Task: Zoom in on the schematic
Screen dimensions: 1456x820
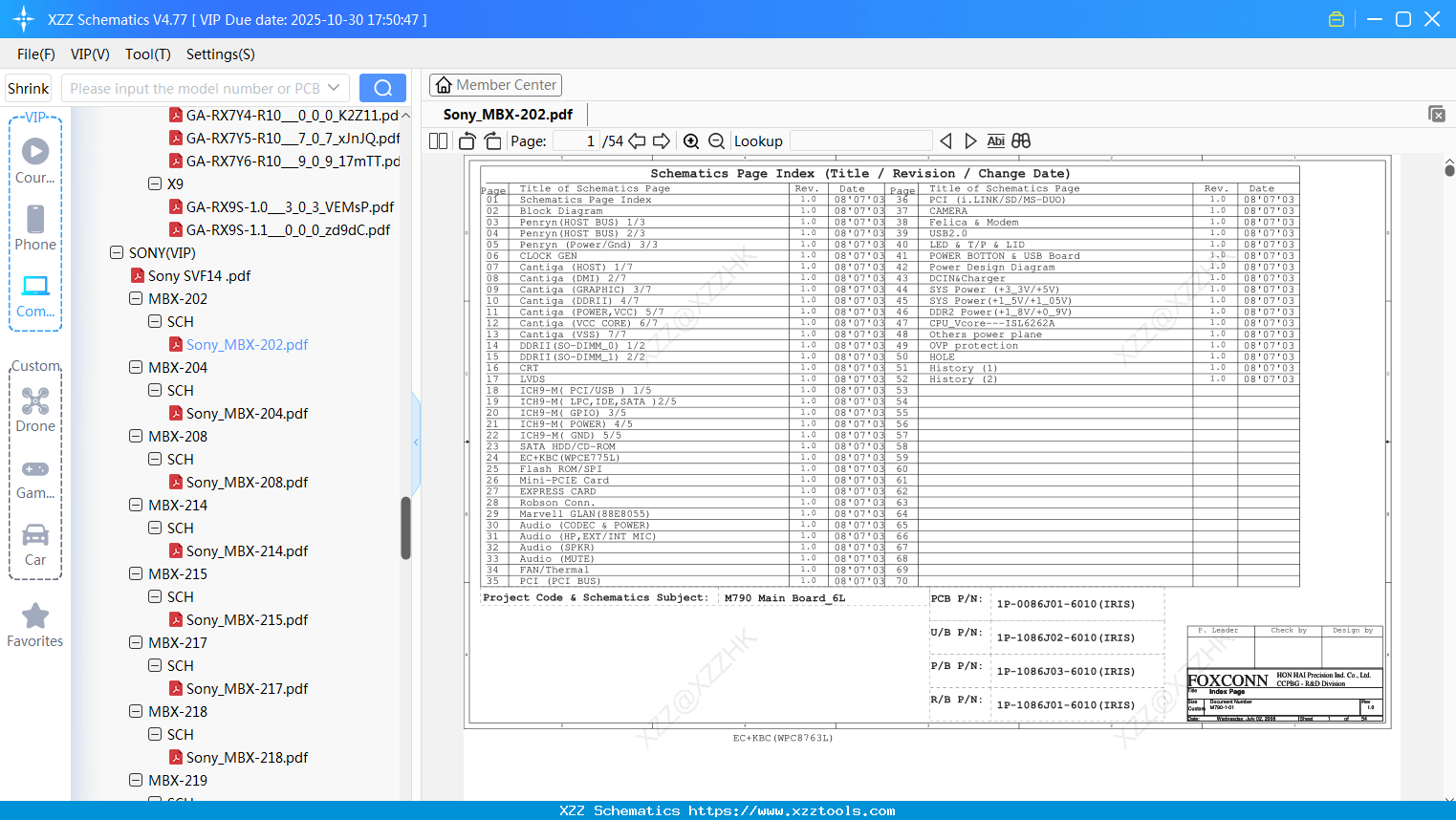Action: point(691,141)
